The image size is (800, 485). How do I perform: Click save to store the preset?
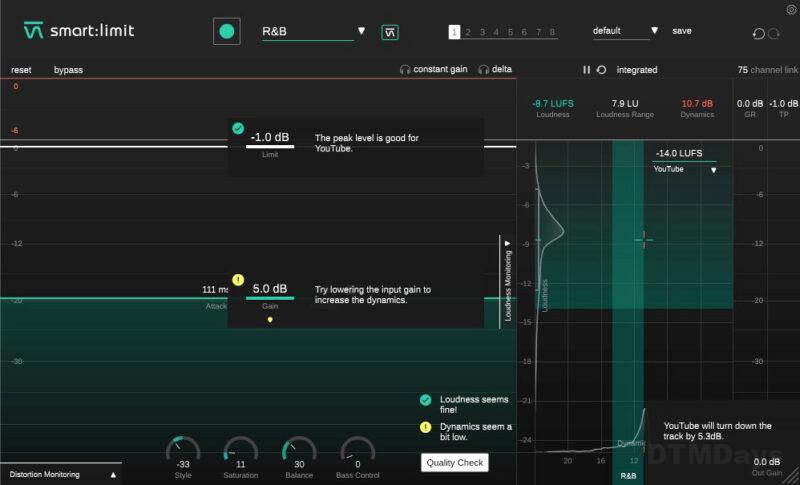tap(681, 31)
